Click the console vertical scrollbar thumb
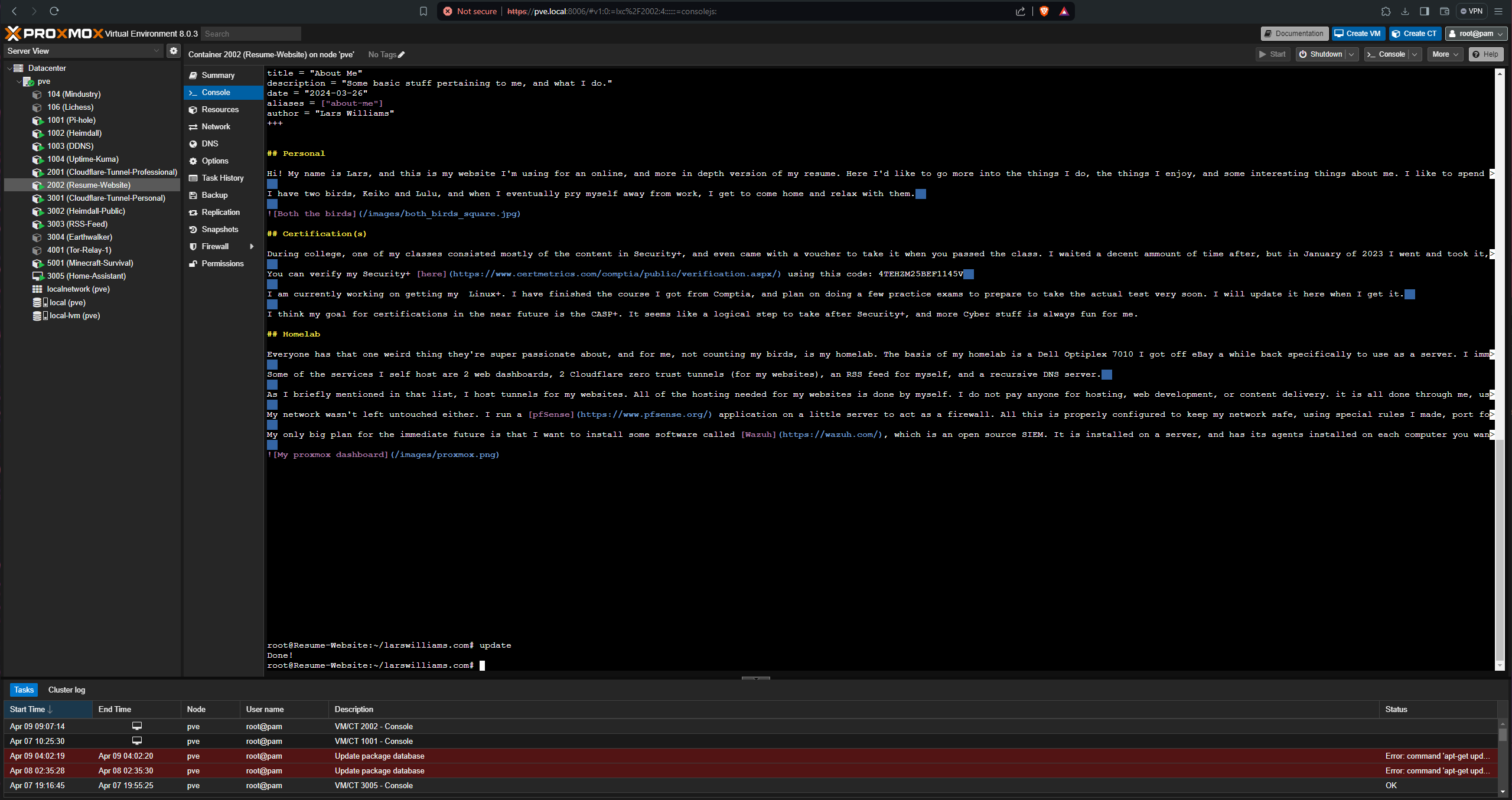 pyautogui.click(x=1499, y=551)
